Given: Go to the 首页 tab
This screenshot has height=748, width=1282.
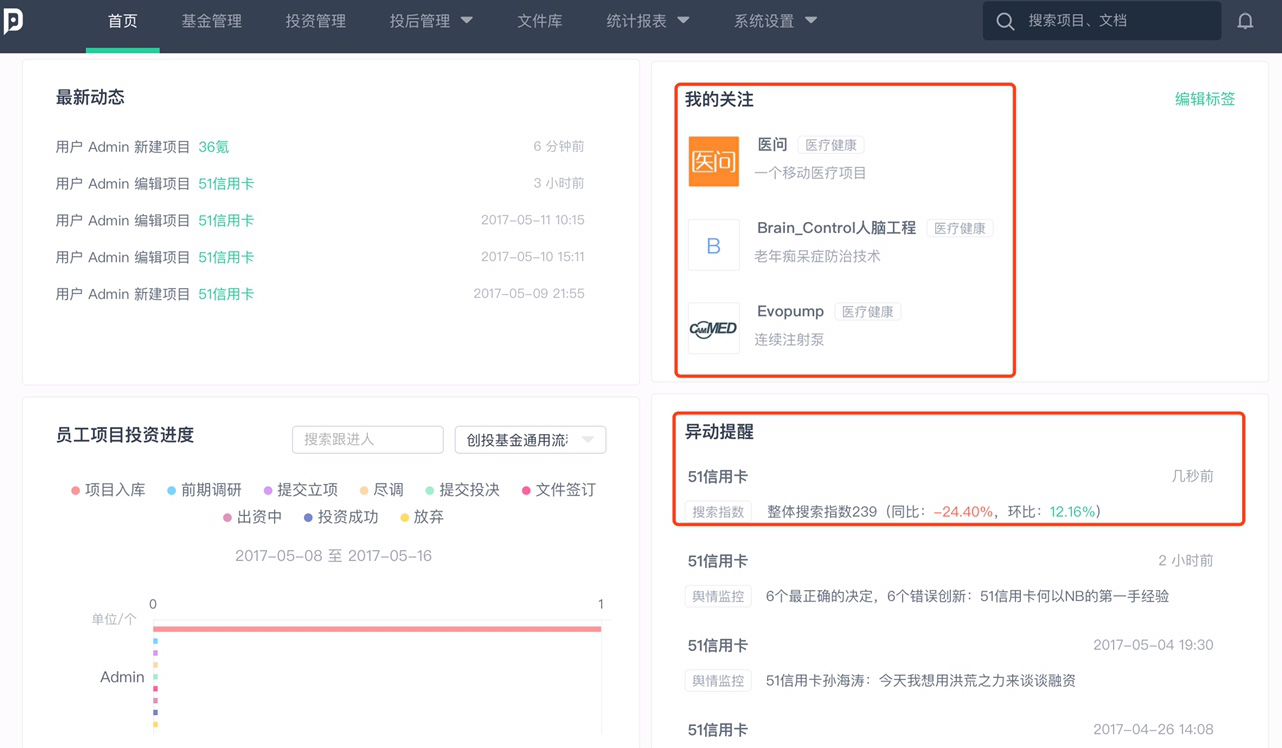Looking at the screenshot, I should pyautogui.click(x=123, y=21).
